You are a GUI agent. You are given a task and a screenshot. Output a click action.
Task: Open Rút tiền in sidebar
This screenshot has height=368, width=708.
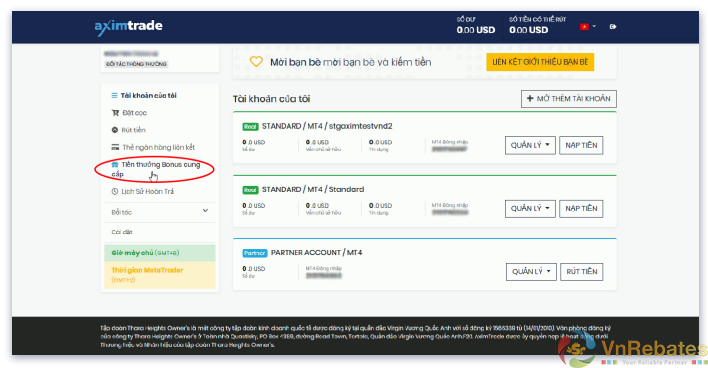133,130
